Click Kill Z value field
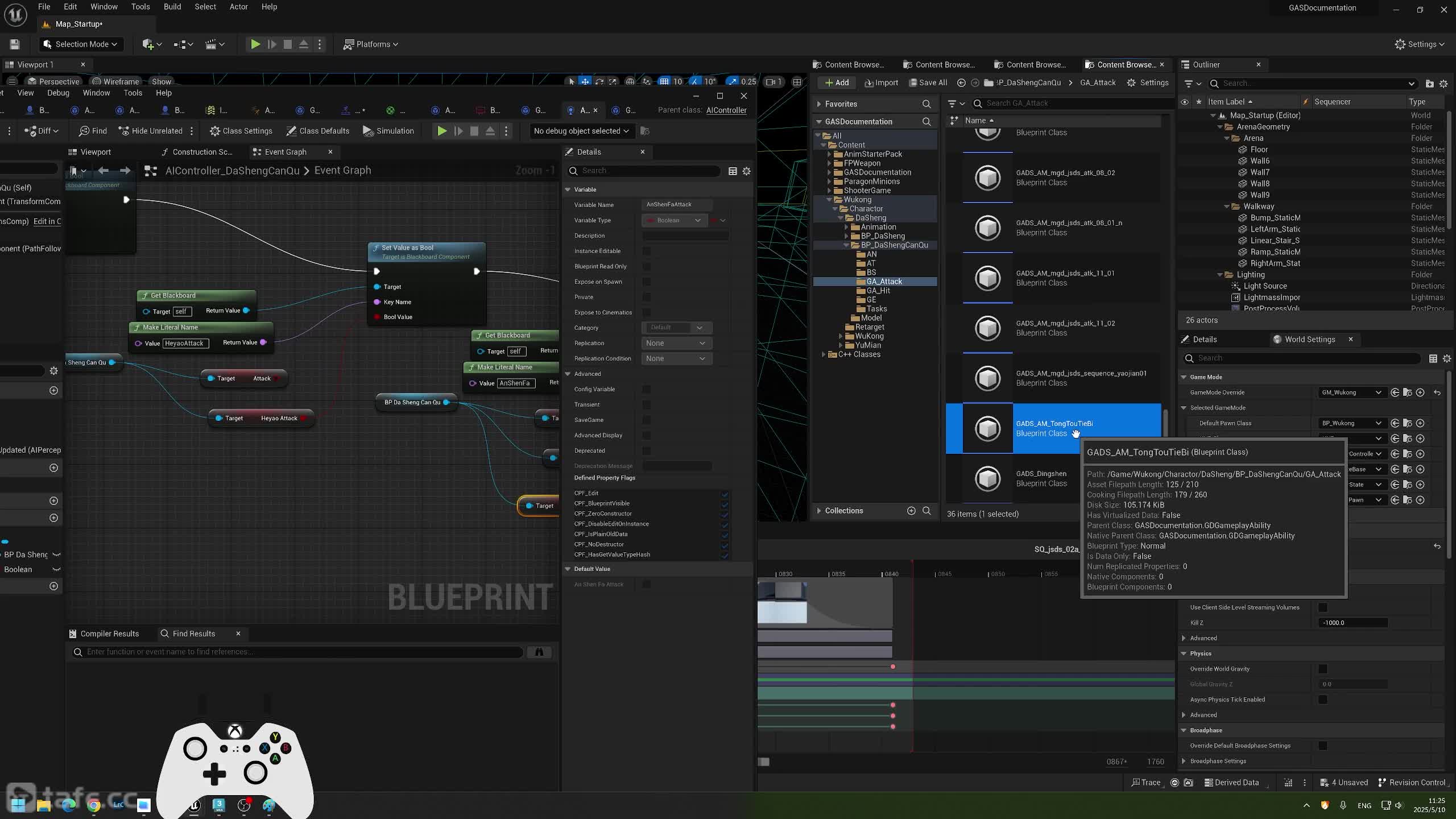The height and width of the screenshot is (819, 1456). (1353, 623)
